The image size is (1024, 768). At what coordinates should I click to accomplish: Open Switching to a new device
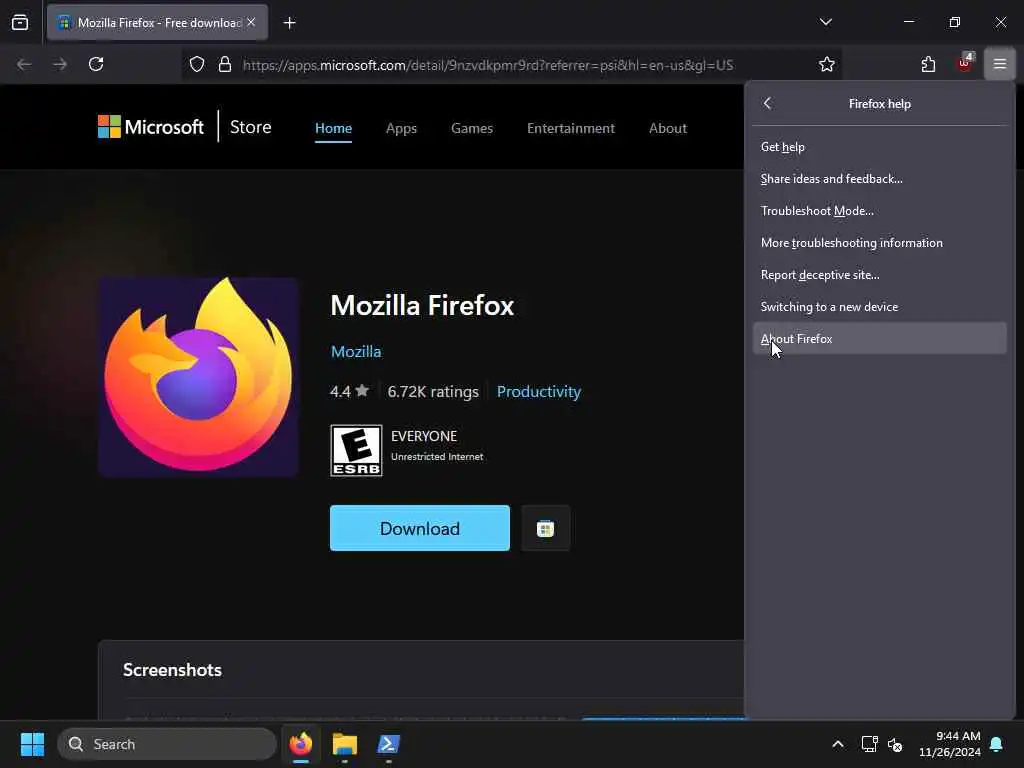coord(879,307)
